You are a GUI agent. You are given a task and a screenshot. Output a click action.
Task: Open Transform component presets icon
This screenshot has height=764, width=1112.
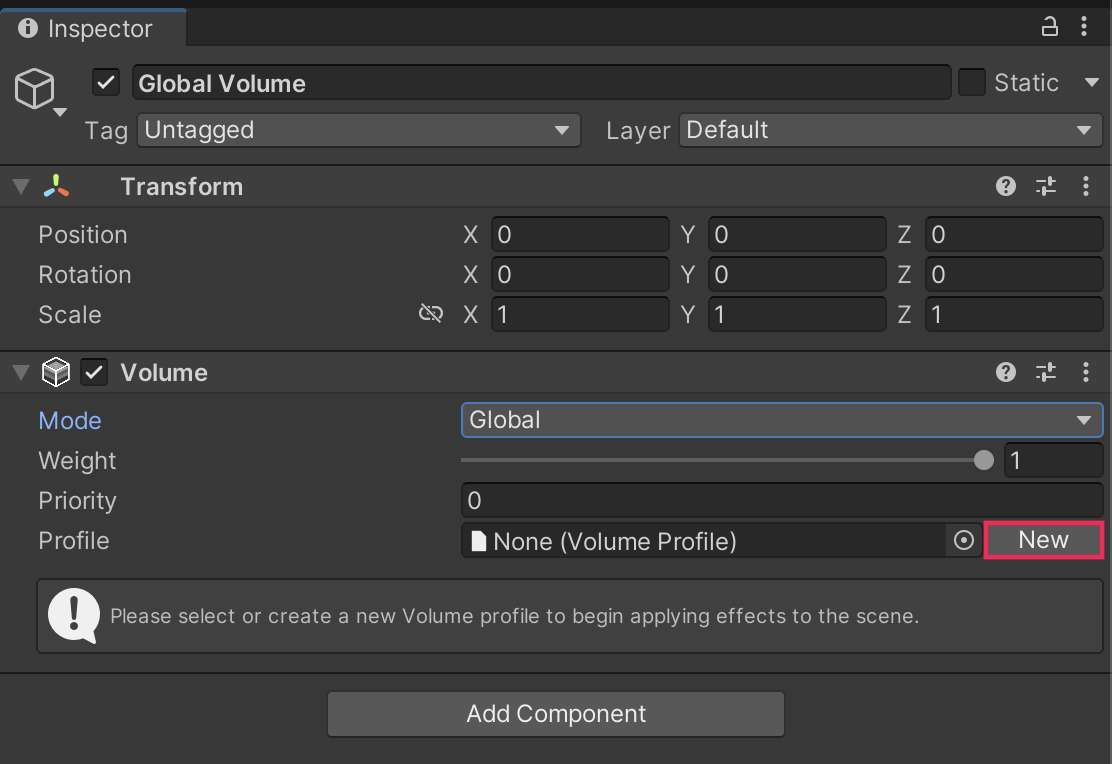tap(1046, 186)
